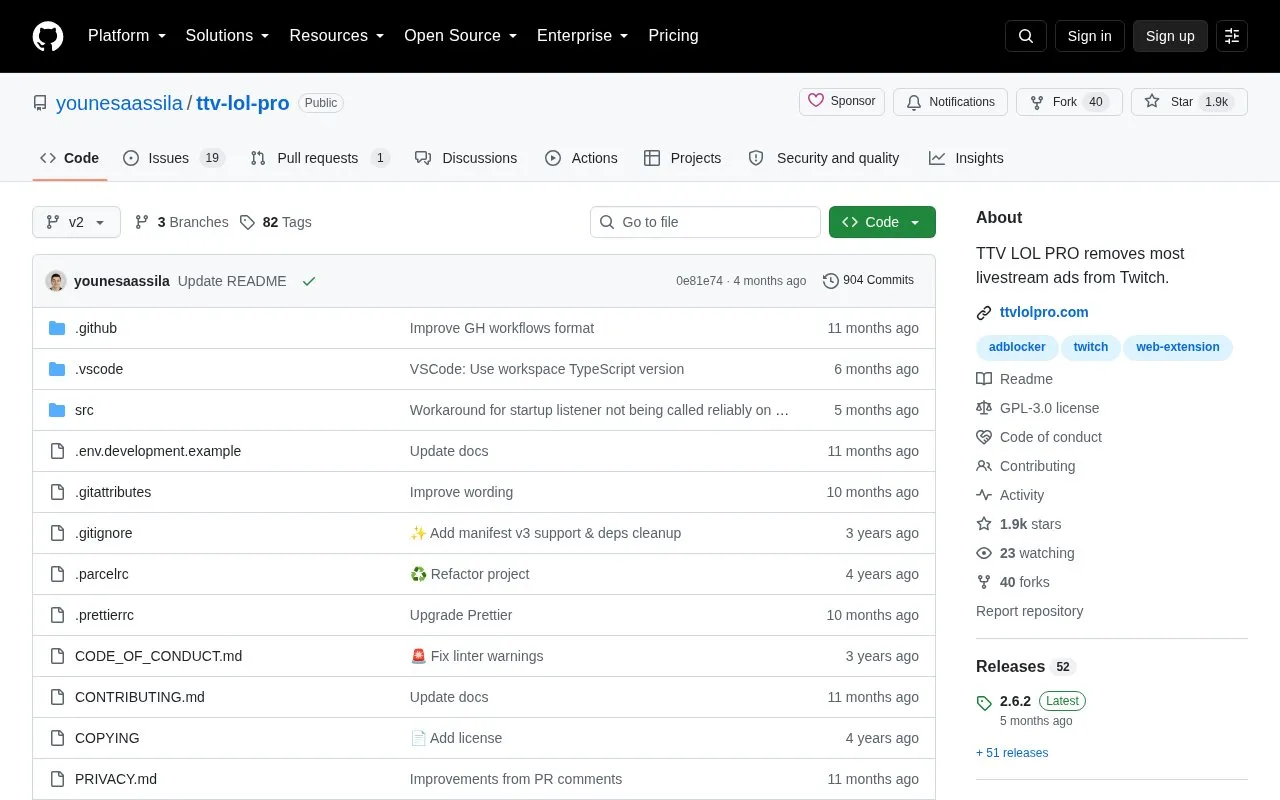Click the file icon beside .gitignore
This screenshot has height=800, width=1280.
coord(57,533)
